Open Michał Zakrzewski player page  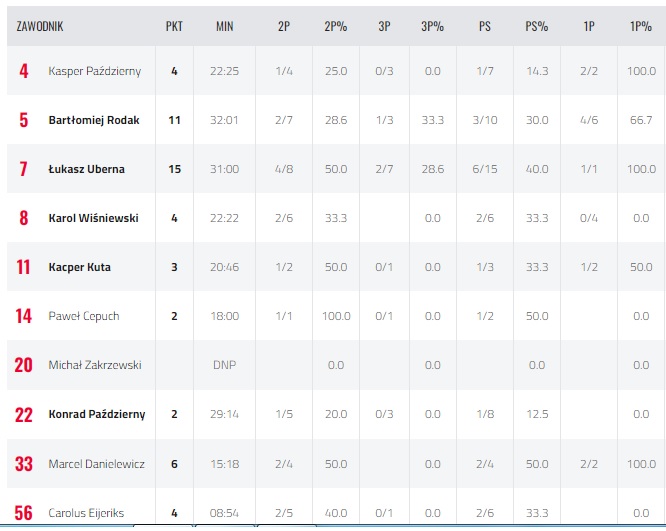pos(95,365)
